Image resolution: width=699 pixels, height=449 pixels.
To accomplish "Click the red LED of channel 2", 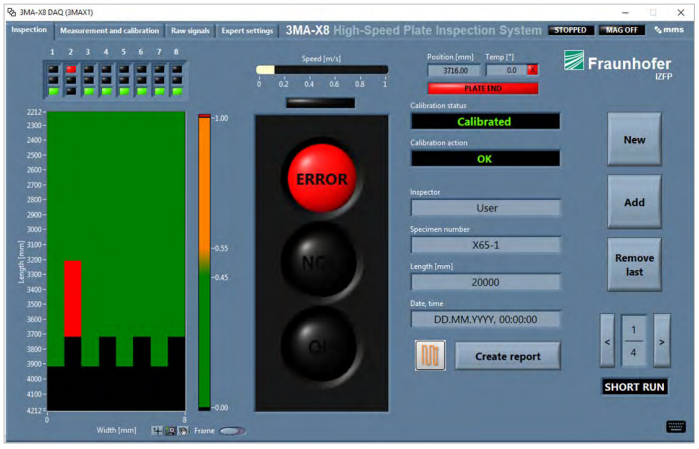I will coord(71,69).
